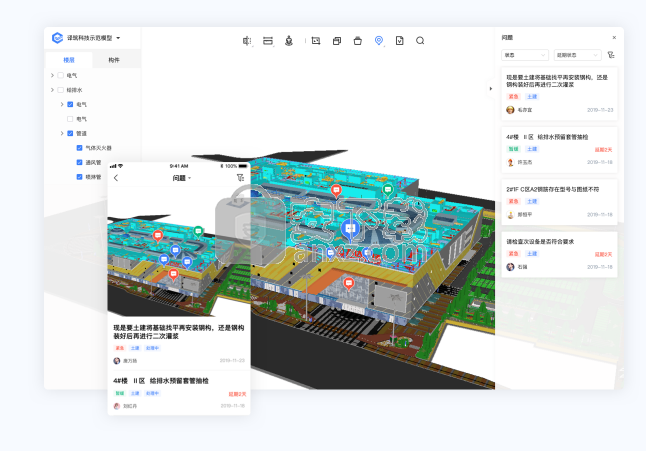Select the frame capture tool after the divider
646x451 pixels.
coord(316,41)
